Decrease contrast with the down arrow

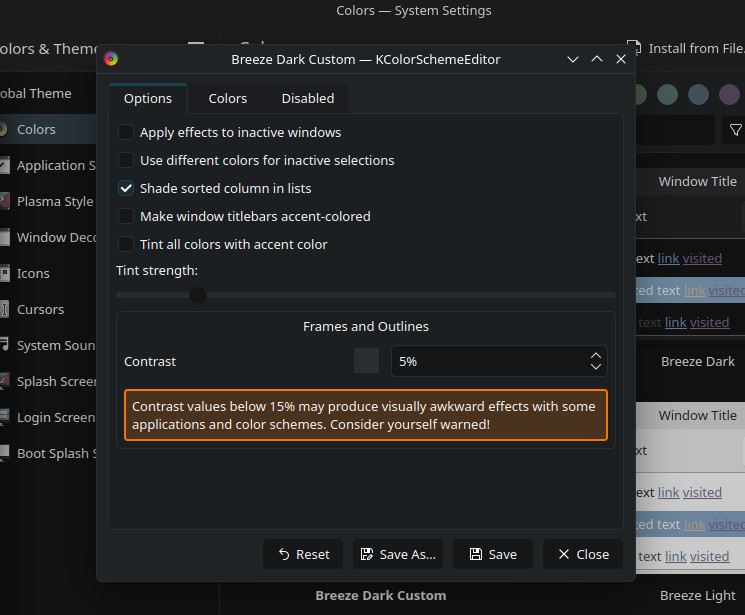[x=596, y=367]
